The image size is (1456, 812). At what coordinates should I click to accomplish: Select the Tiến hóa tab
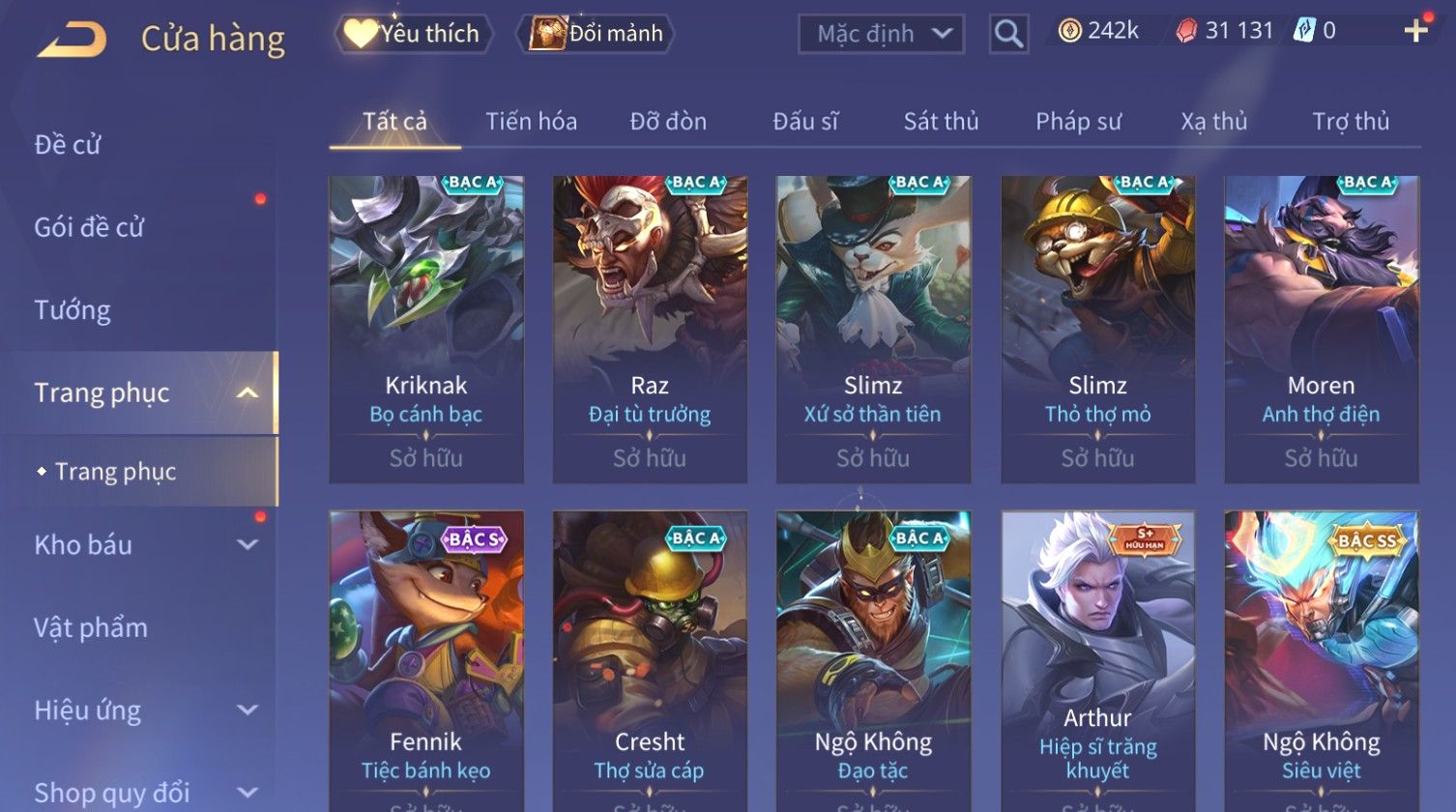click(x=531, y=122)
